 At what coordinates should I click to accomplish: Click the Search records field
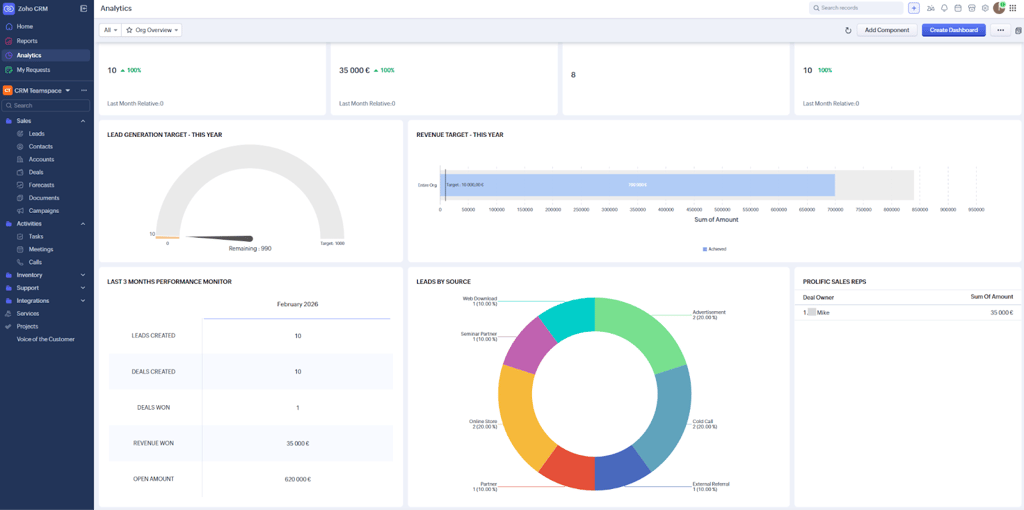856,8
